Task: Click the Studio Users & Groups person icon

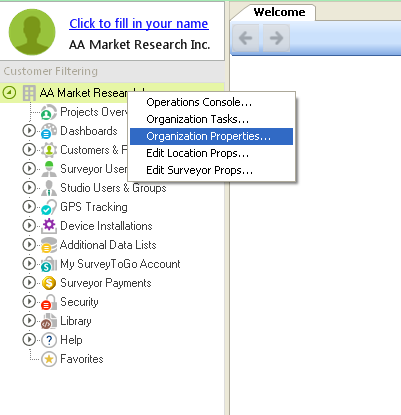Action: (49, 188)
